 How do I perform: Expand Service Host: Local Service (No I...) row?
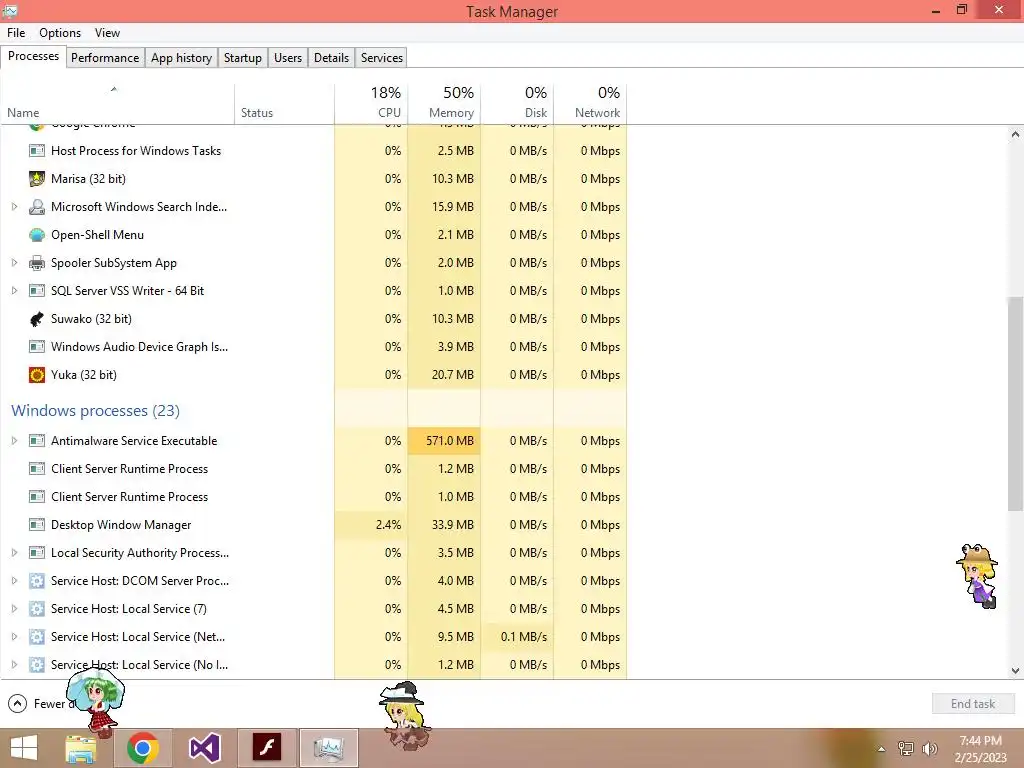14,665
